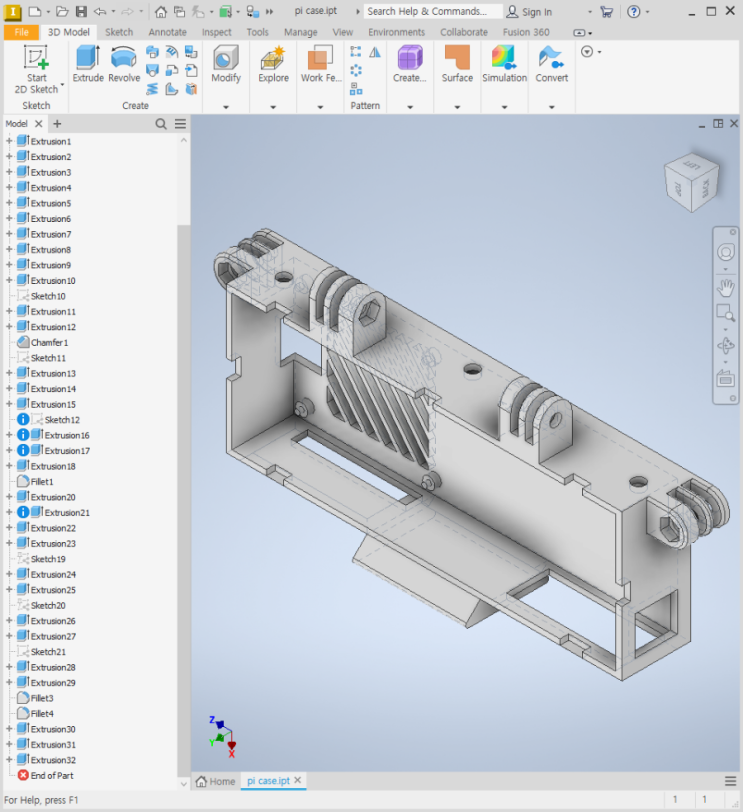Select Fillet1 in the model tree
Image resolution: width=743 pixels, height=812 pixels.
42,482
